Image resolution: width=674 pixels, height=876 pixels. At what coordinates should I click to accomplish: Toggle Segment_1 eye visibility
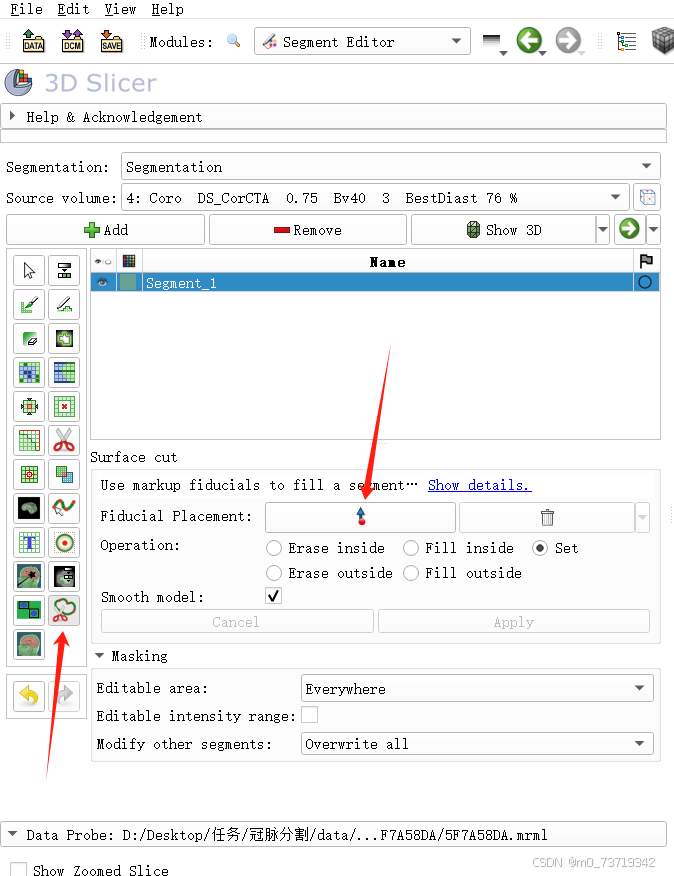click(103, 283)
